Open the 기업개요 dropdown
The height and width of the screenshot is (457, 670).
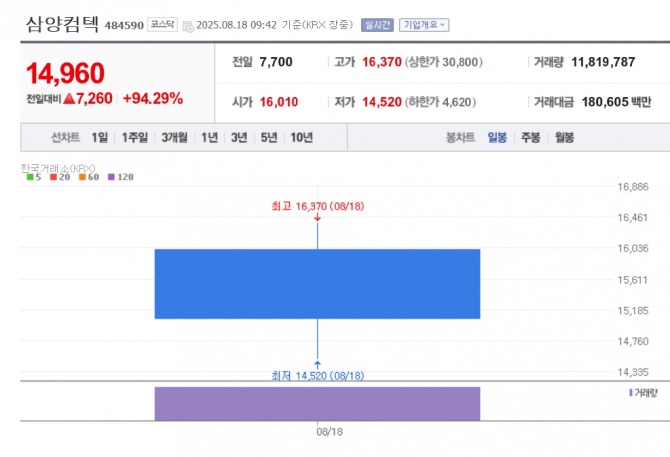coord(424,25)
